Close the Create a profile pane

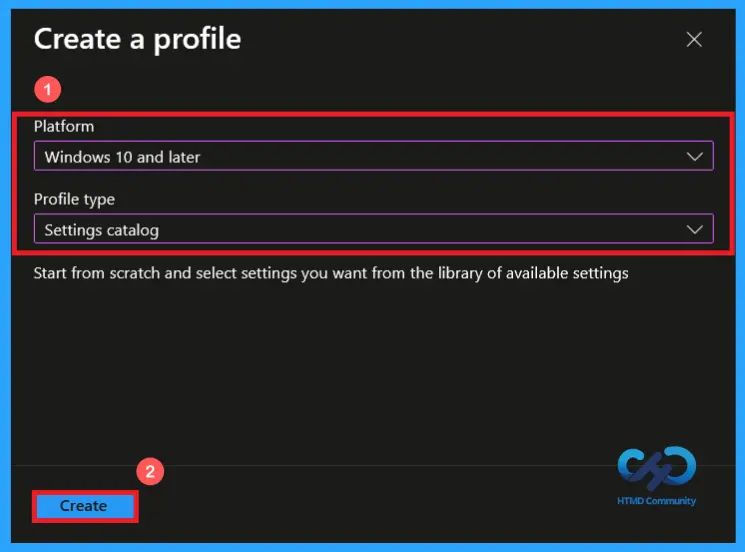[x=694, y=39]
